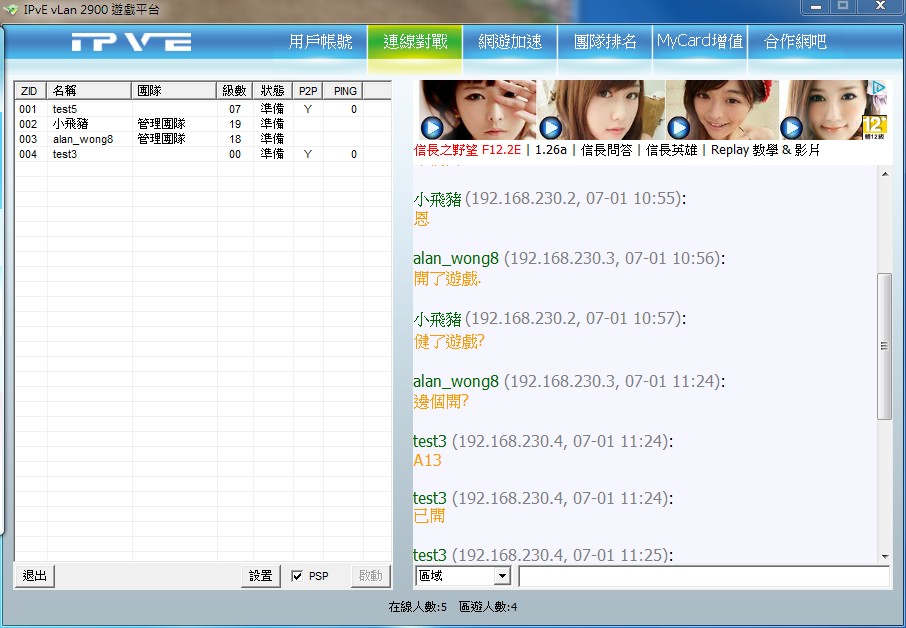The image size is (906, 628).
Task: Click the 設置 button
Action: (261, 575)
